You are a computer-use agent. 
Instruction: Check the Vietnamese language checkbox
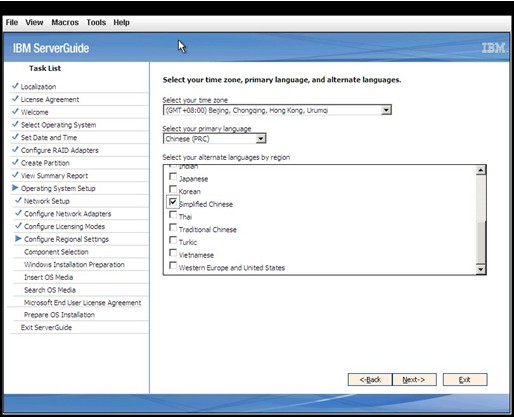[173, 253]
